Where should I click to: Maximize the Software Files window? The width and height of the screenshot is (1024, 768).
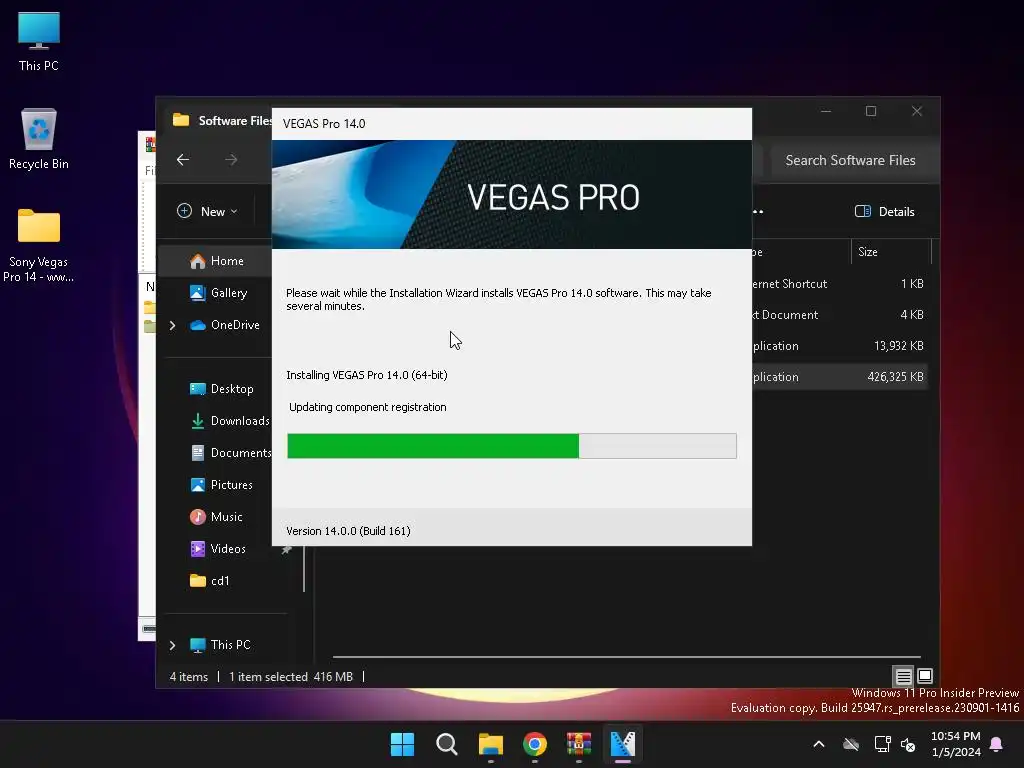(x=871, y=112)
